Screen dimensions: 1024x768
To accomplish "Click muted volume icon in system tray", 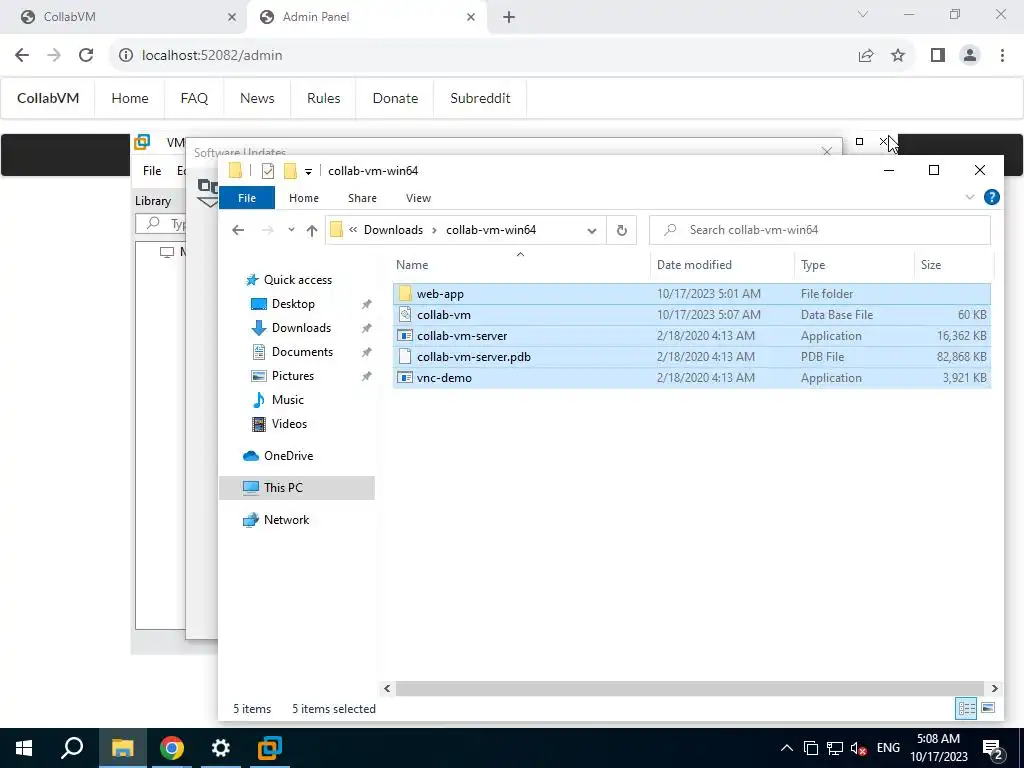I will tap(859, 748).
